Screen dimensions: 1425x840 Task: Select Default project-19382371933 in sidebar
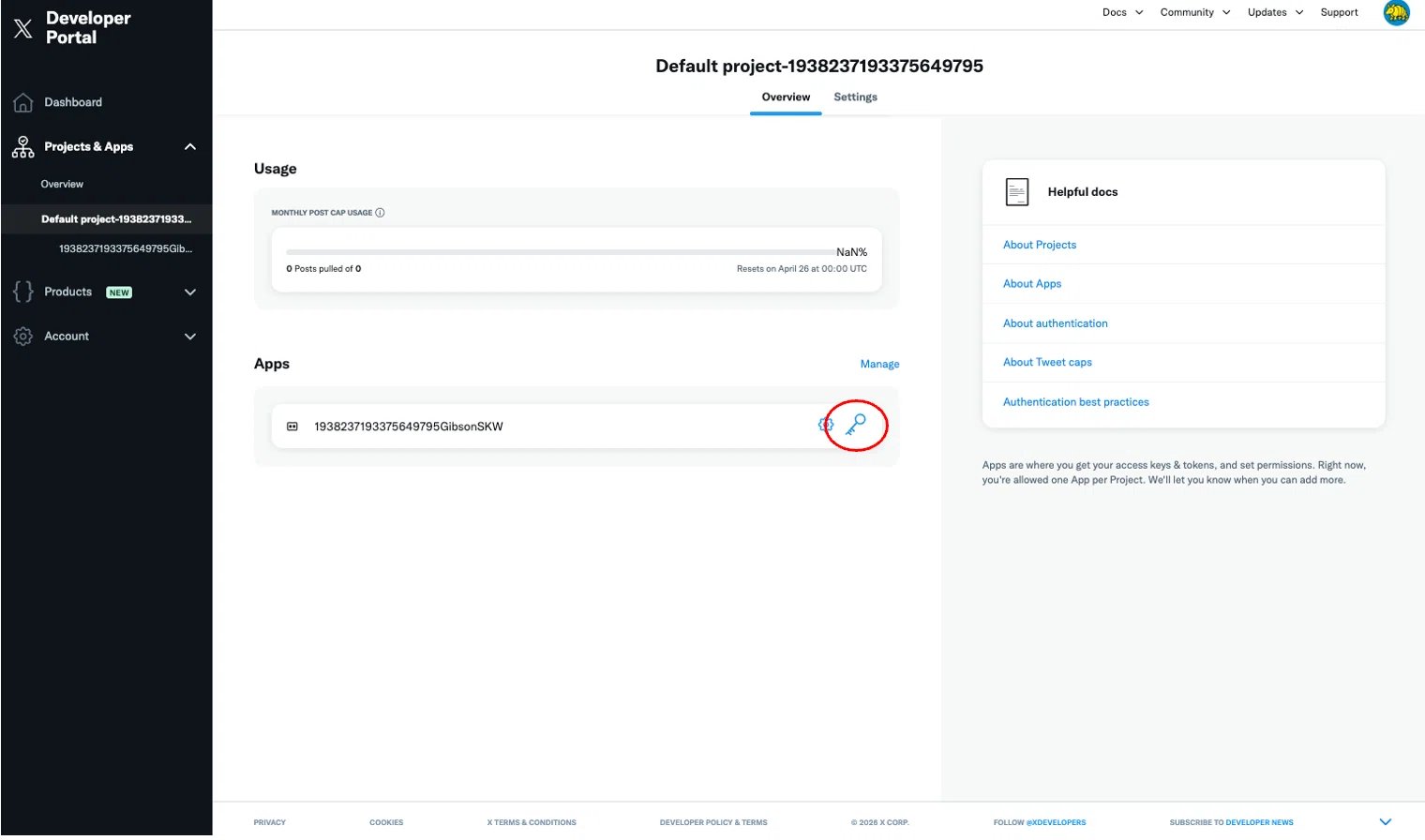pyautogui.click(x=116, y=219)
